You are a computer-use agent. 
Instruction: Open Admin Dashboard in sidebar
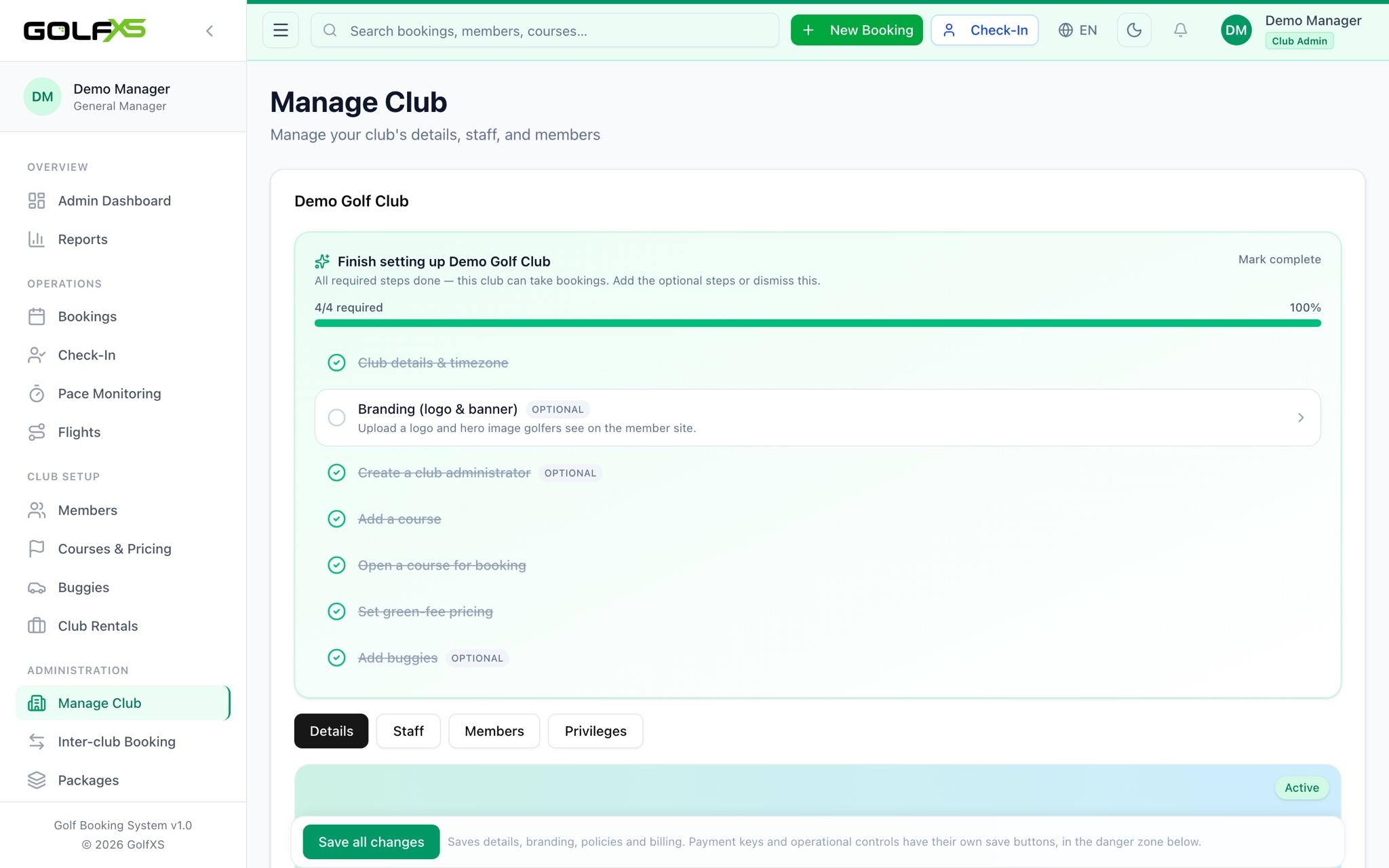[x=123, y=201]
